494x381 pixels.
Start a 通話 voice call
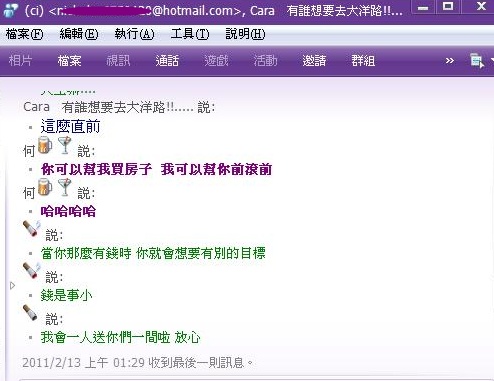click(x=167, y=61)
